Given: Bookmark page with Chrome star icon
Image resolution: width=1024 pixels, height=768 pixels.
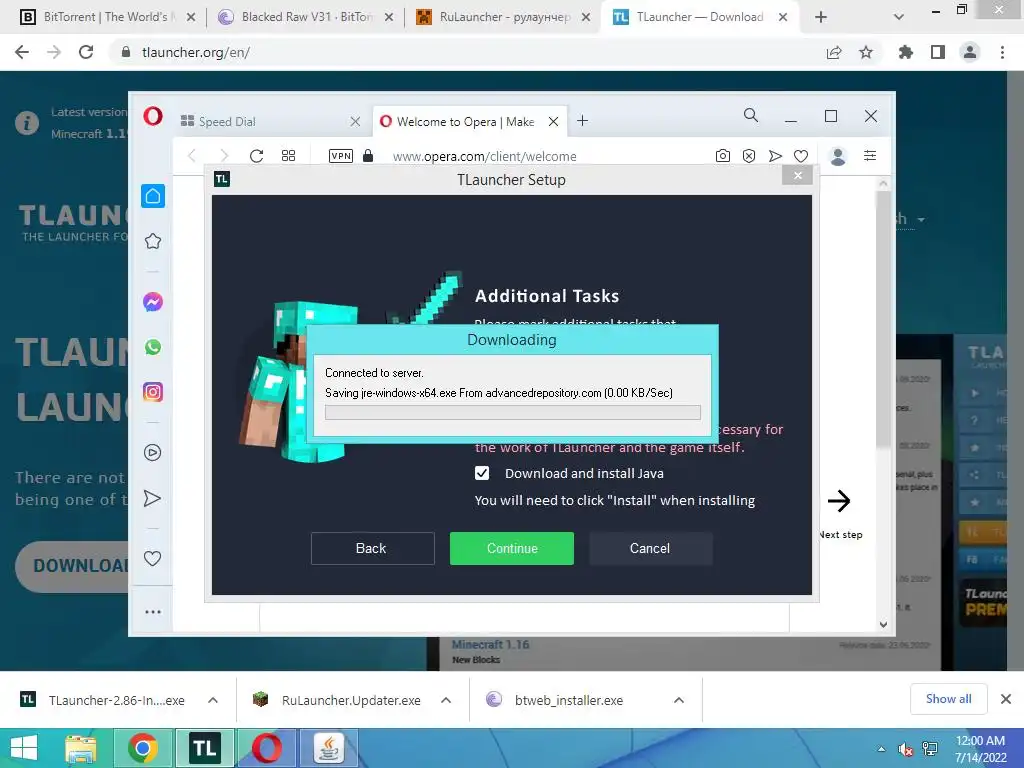Looking at the screenshot, I should pyautogui.click(x=866, y=52).
